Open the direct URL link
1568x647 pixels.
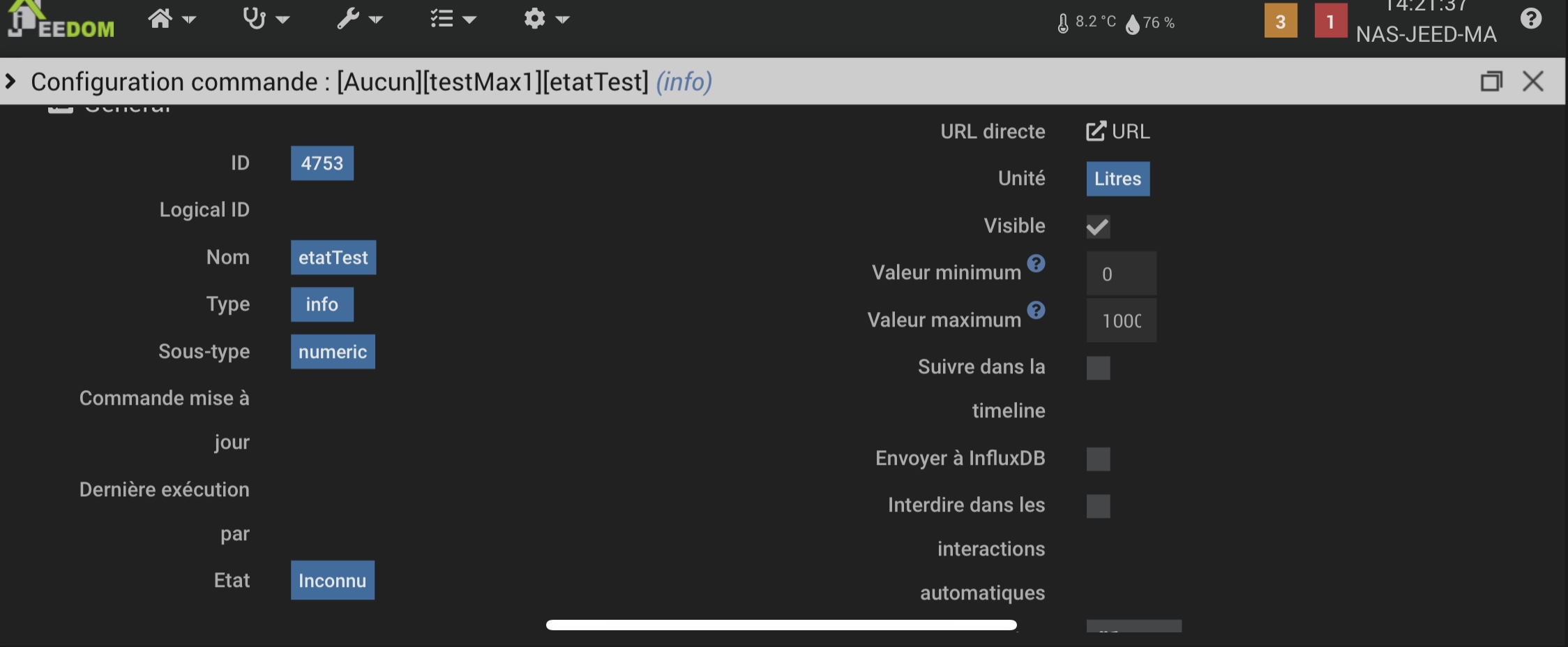point(1117,131)
